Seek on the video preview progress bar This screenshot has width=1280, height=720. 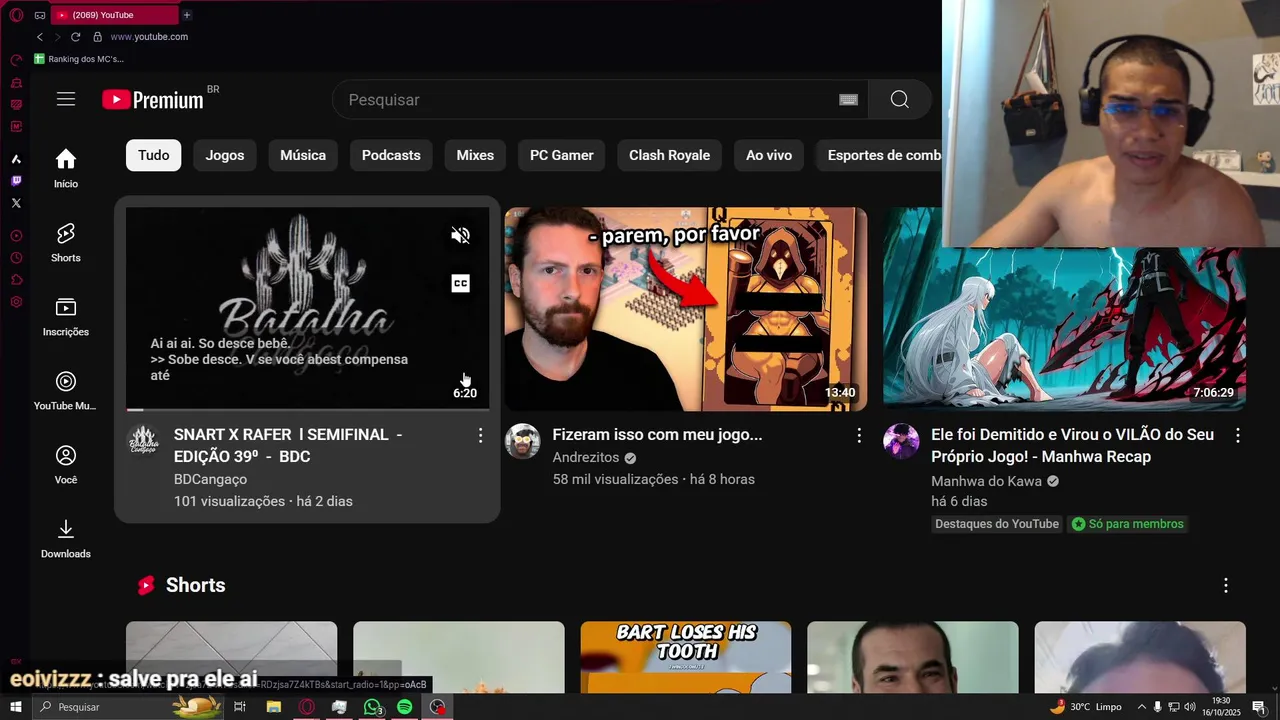coord(308,409)
